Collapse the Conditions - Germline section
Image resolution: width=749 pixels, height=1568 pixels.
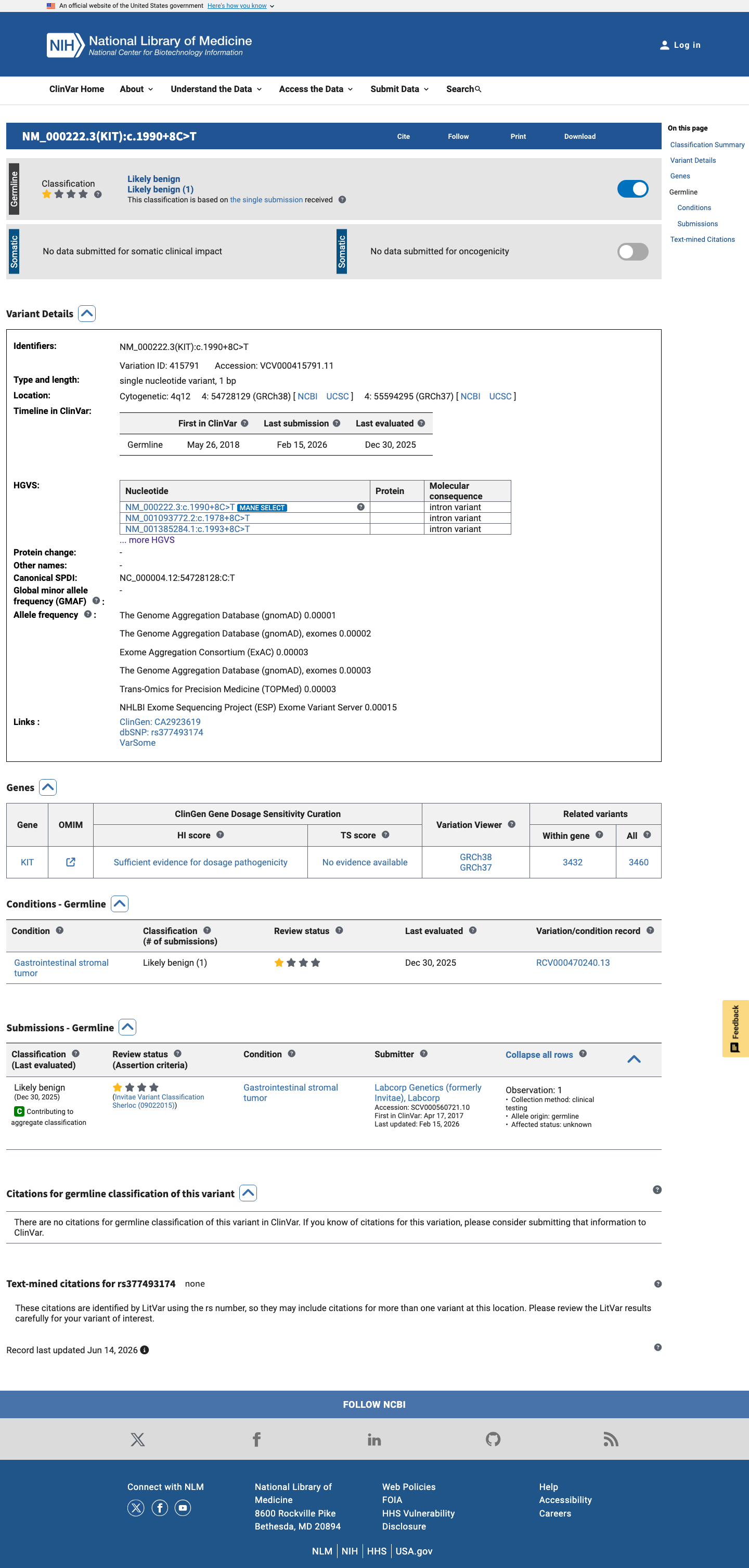(x=119, y=904)
